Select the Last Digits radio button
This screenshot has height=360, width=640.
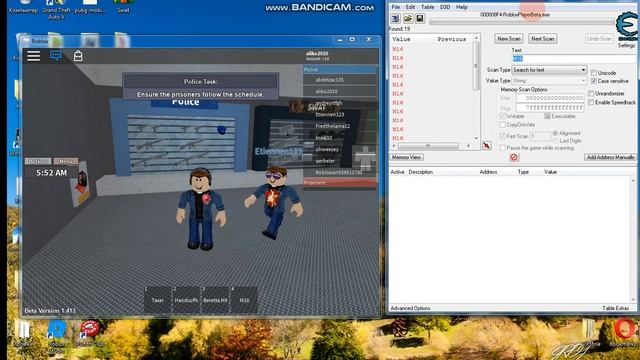(x=555, y=141)
